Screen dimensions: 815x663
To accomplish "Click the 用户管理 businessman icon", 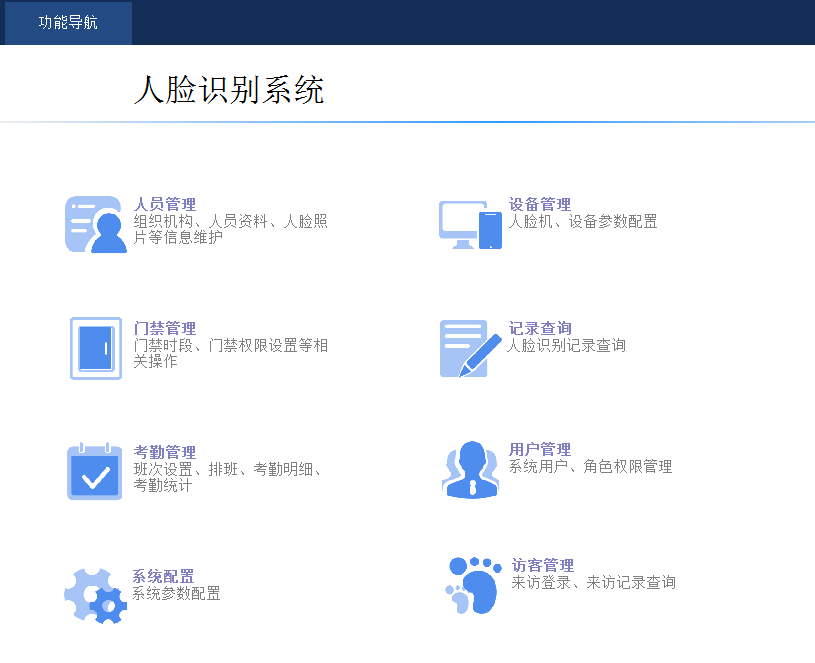I will 470,469.
